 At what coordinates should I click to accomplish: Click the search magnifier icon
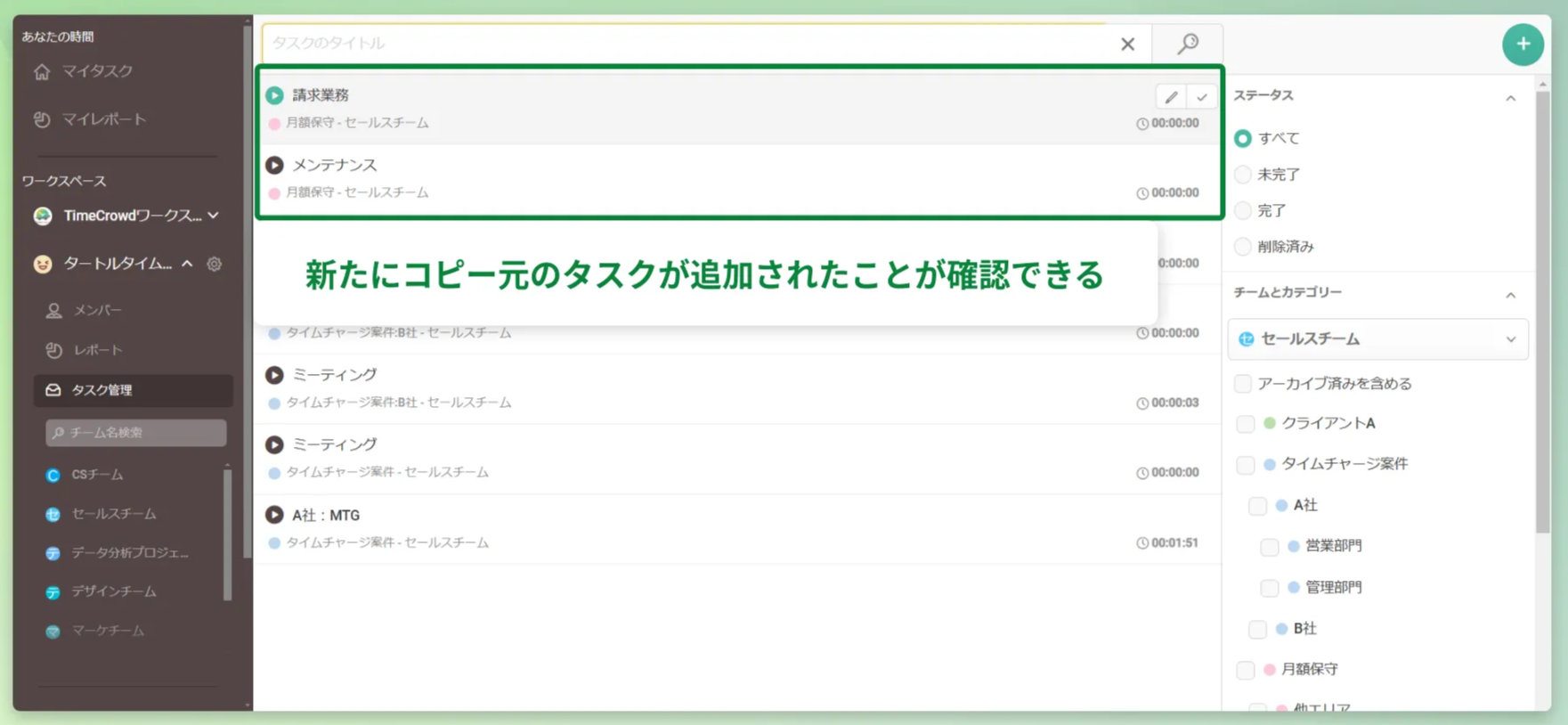(1188, 44)
